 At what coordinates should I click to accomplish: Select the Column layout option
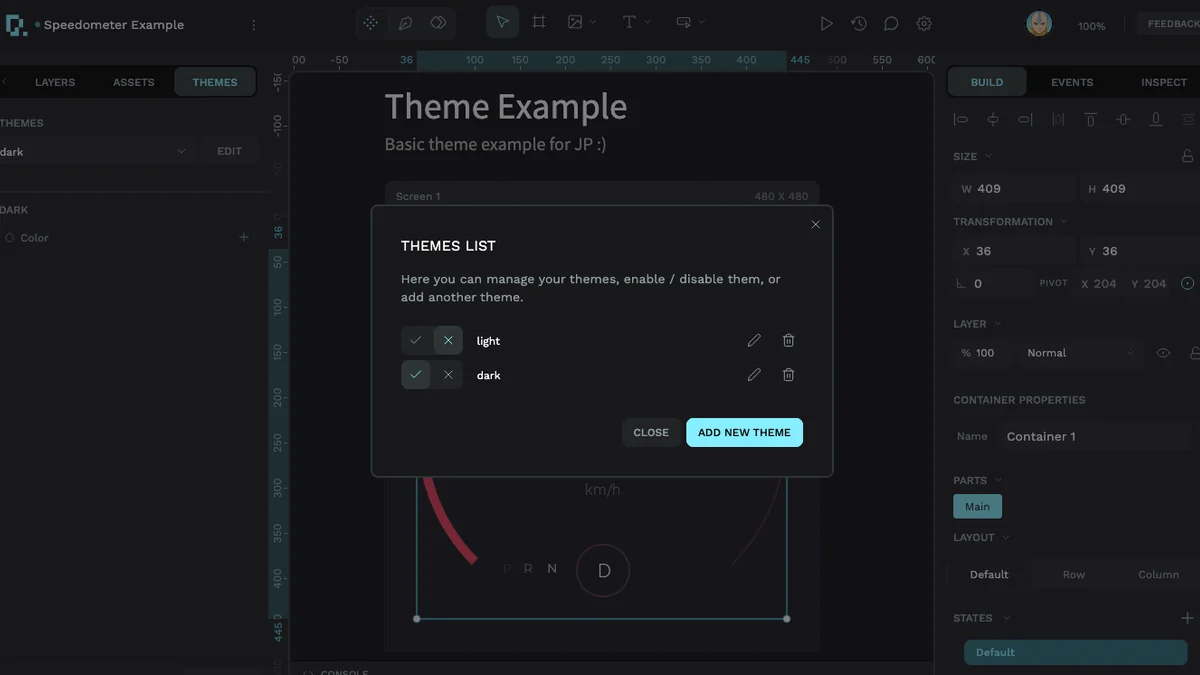(1158, 574)
